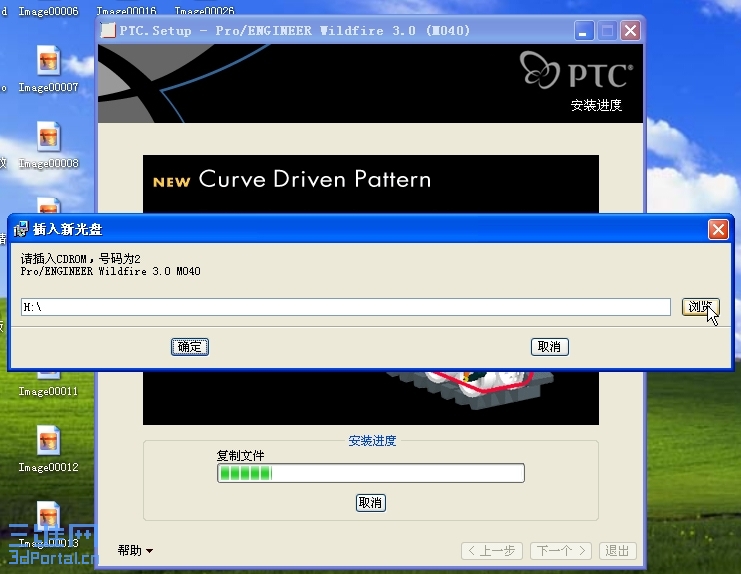Click the PTC.Setup title bar icon
This screenshot has height=574, width=741.
coord(108,31)
